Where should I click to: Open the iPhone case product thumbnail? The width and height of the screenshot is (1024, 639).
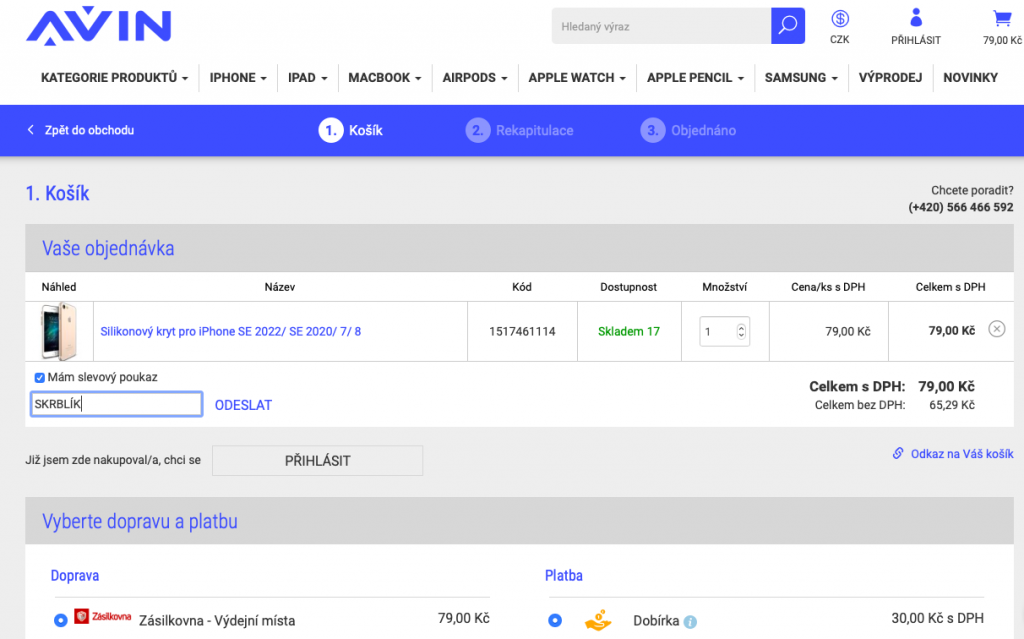[59, 331]
